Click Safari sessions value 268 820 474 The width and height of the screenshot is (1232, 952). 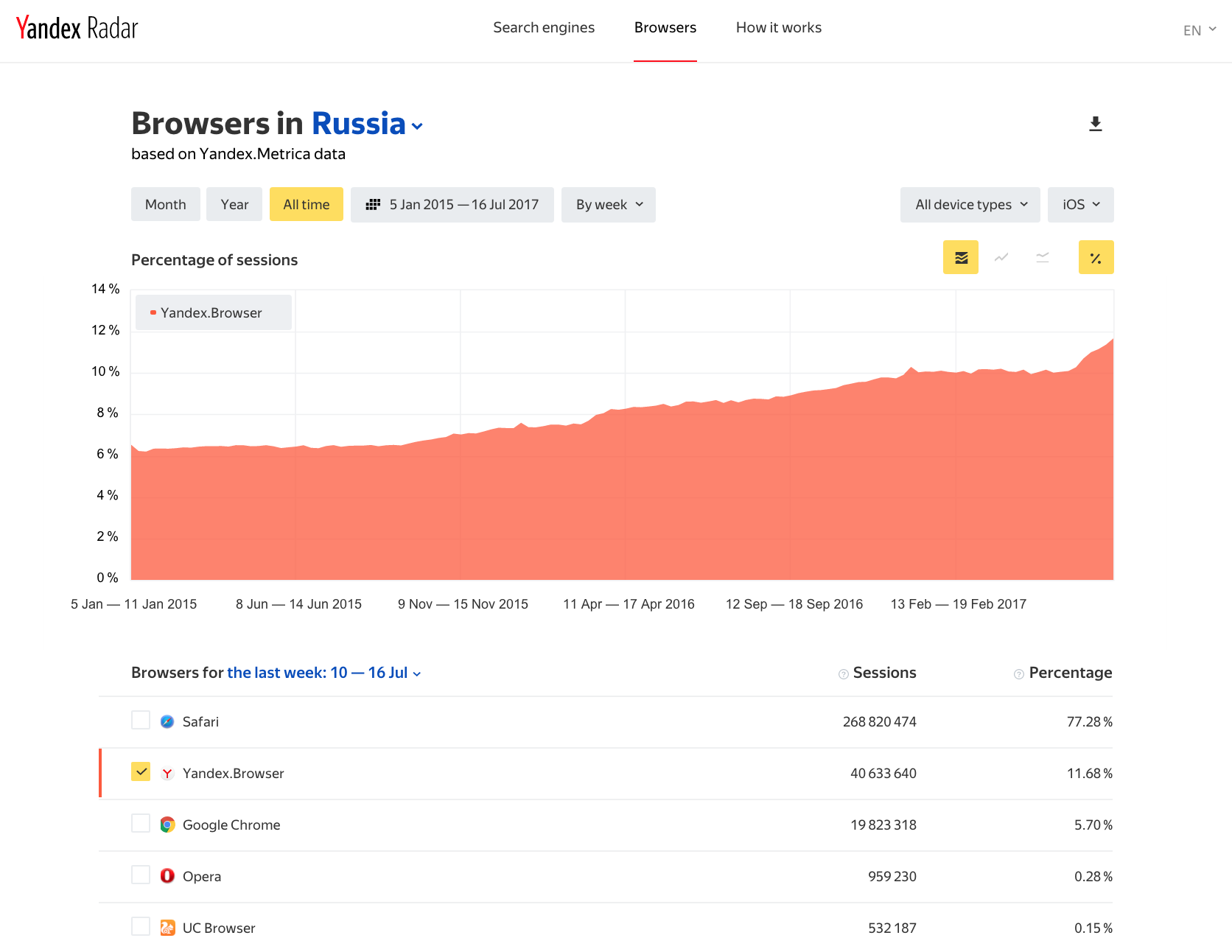click(x=880, y=722)
